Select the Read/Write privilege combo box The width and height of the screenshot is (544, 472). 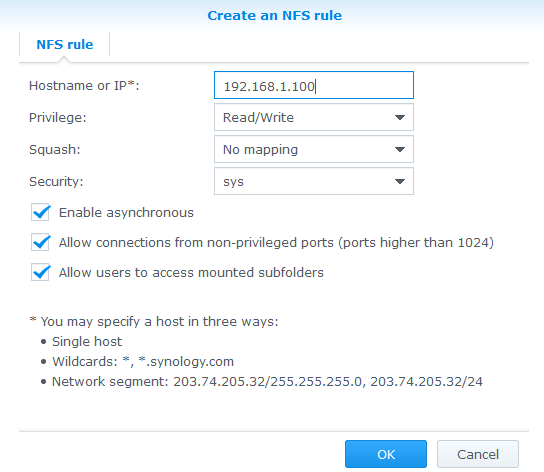[314, 117]
